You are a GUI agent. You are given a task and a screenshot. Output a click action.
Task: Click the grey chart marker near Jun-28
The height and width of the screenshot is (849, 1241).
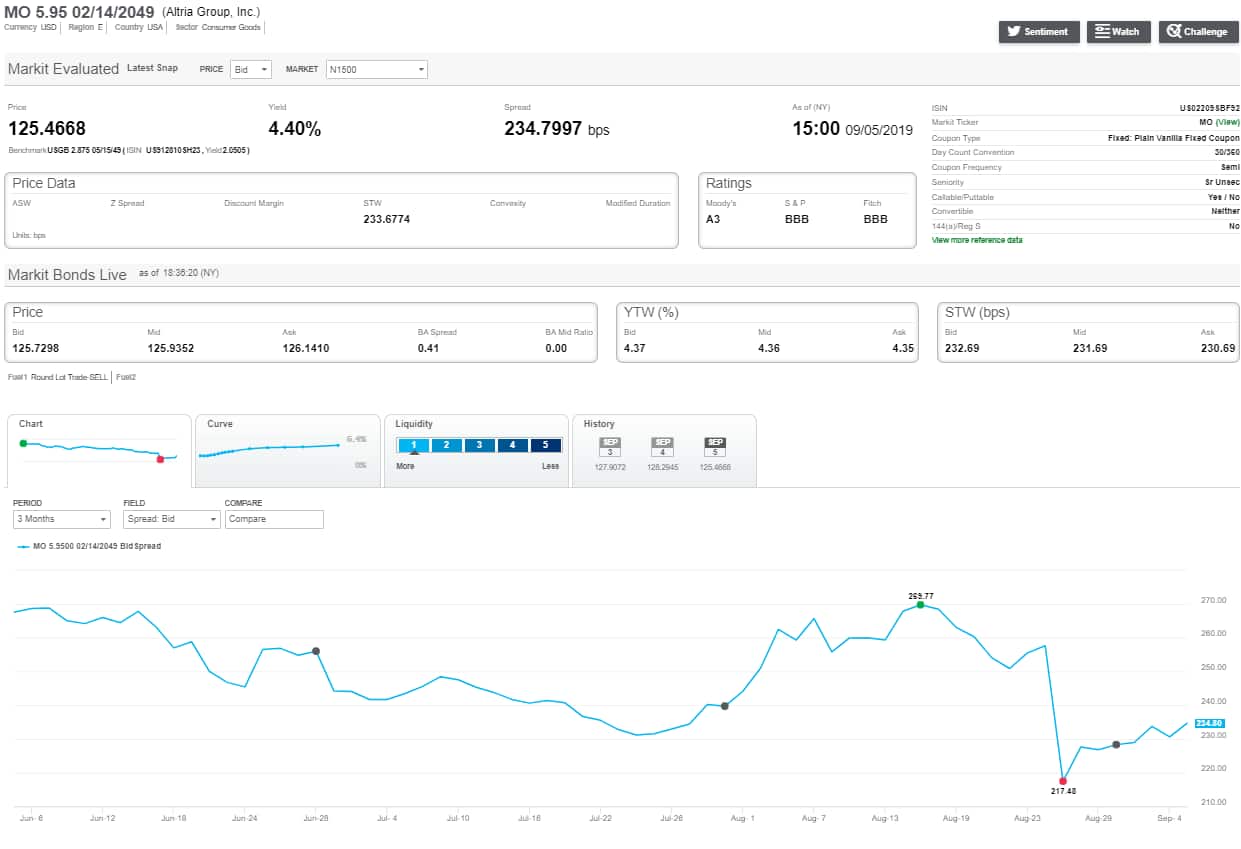pyautogui.click(x=316, y=651)
